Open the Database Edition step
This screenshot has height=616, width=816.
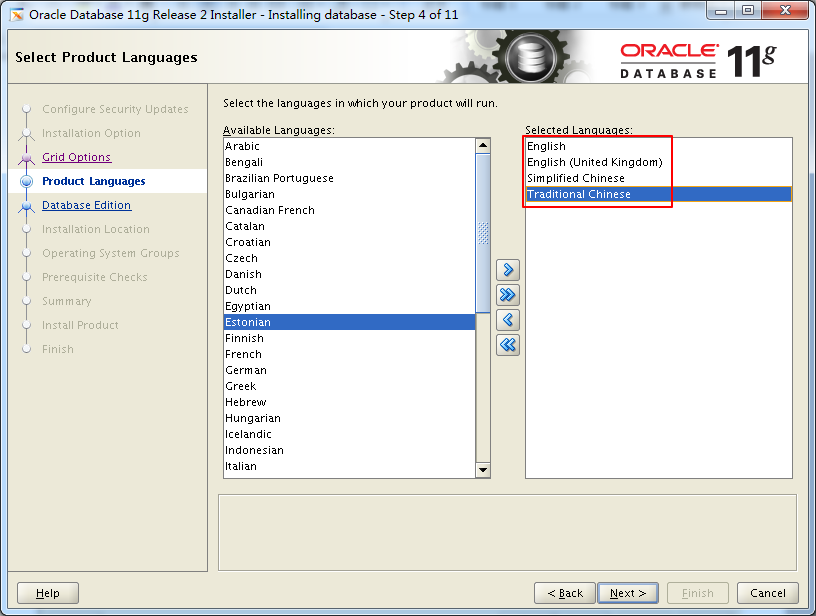coord(86,205)
